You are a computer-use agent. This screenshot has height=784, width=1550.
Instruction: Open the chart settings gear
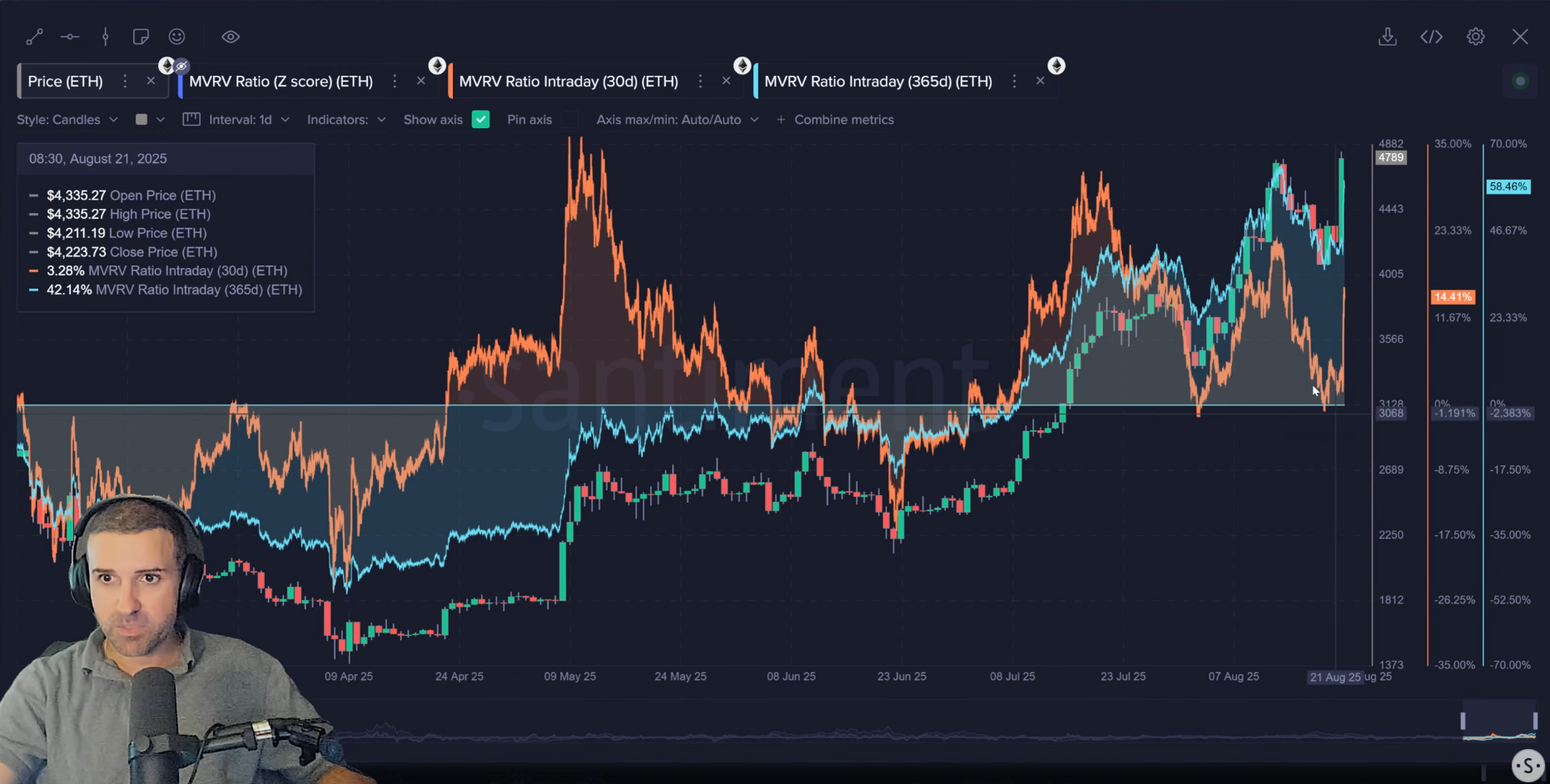(x=1475, y=37)
